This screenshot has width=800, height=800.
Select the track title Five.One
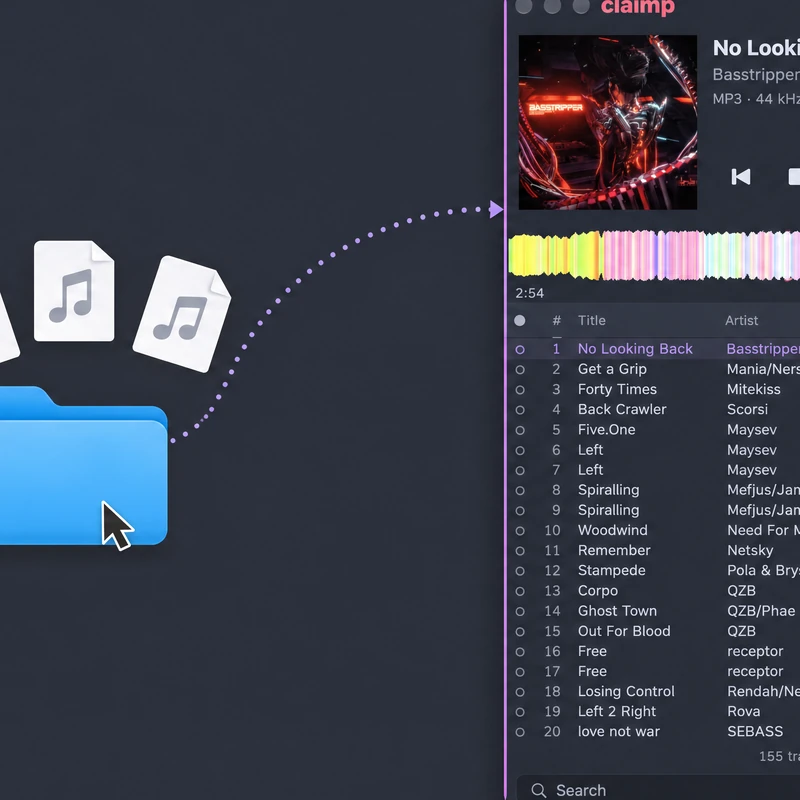pyautogui.click(x=607, y=430)
